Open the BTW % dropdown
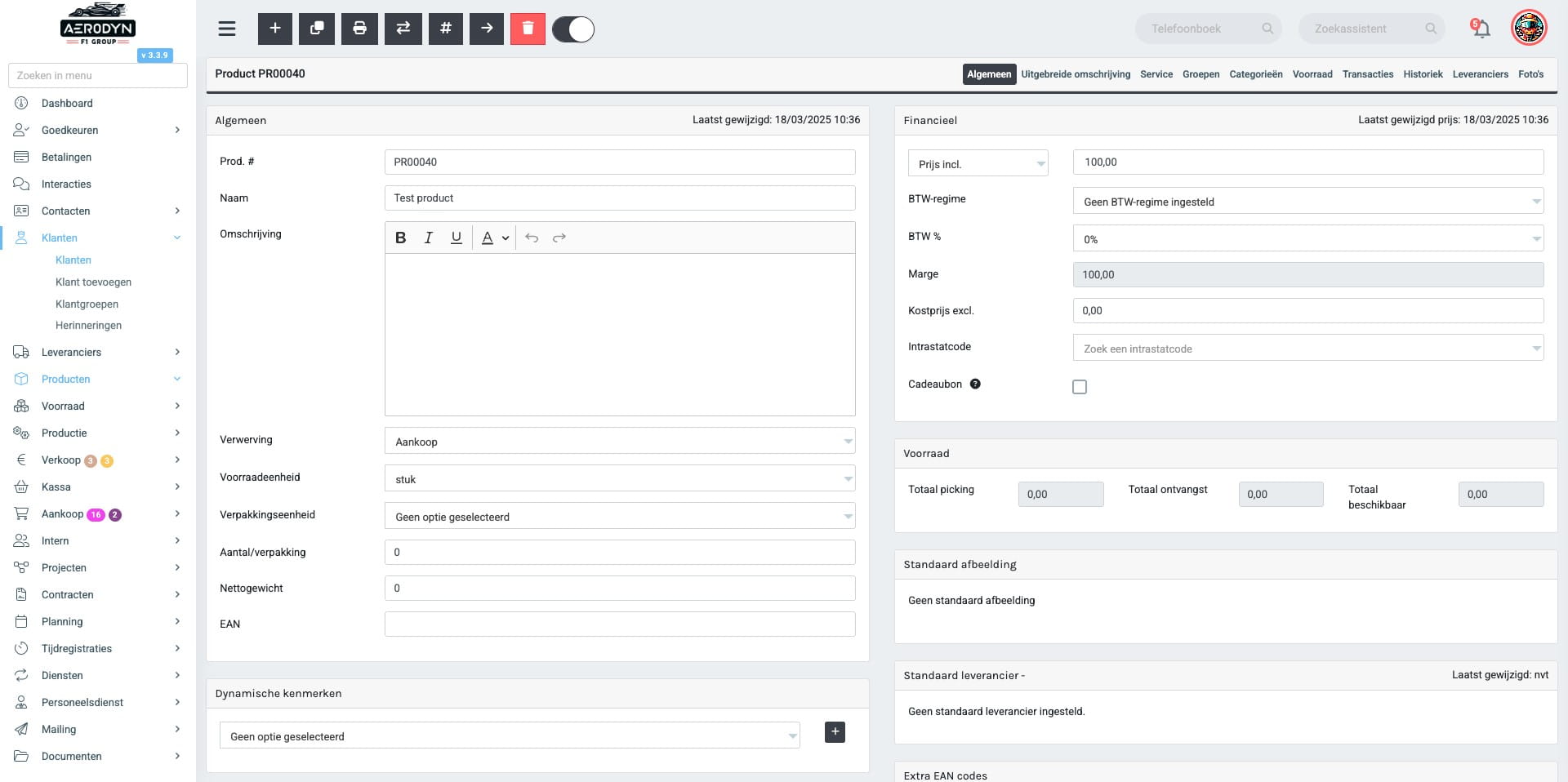 coord(1308,238)
